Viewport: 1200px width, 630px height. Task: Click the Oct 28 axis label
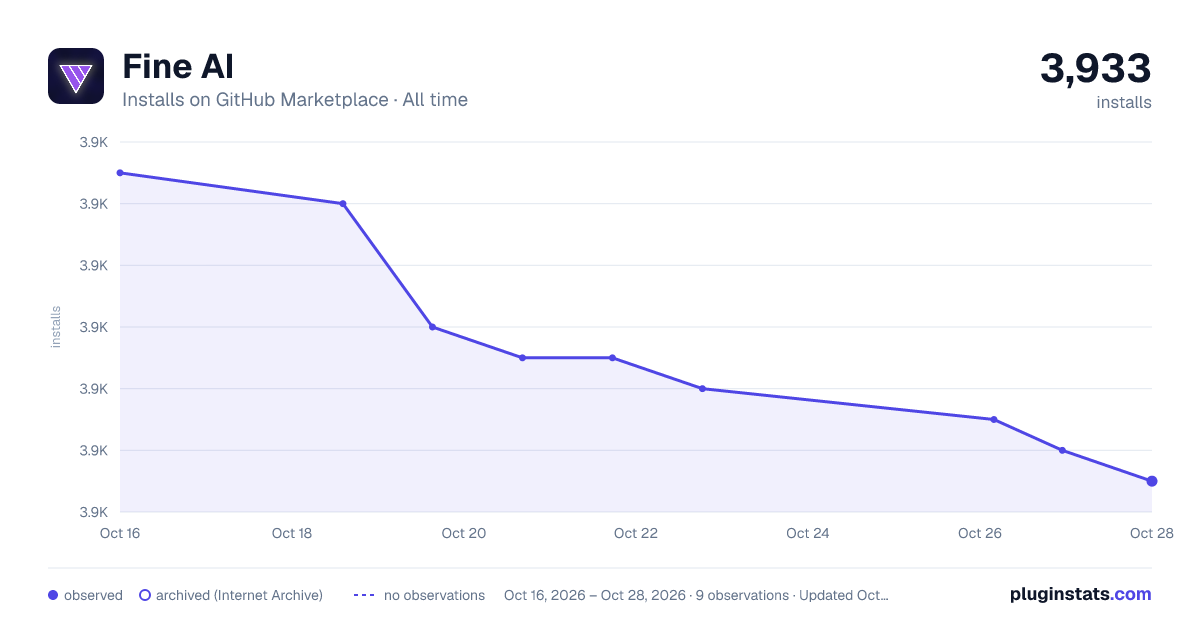point(1150,533)
